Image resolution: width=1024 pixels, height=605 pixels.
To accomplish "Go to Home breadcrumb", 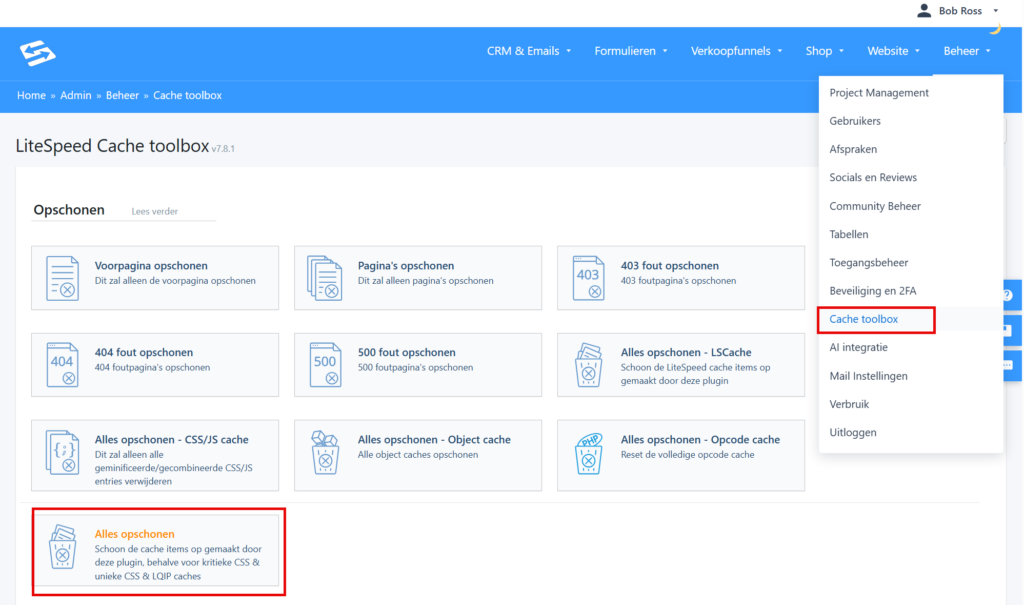I will [31, 95].
